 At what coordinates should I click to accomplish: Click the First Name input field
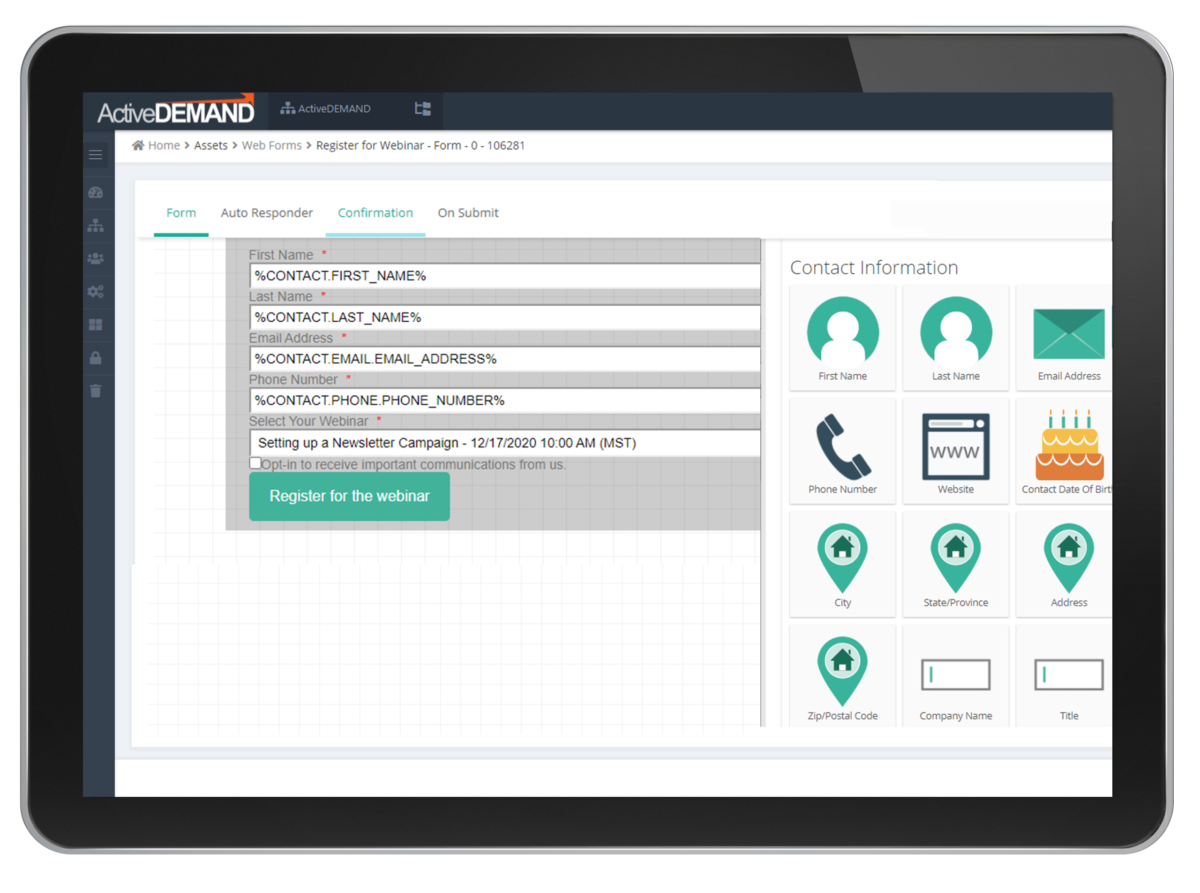coord(505,276)
